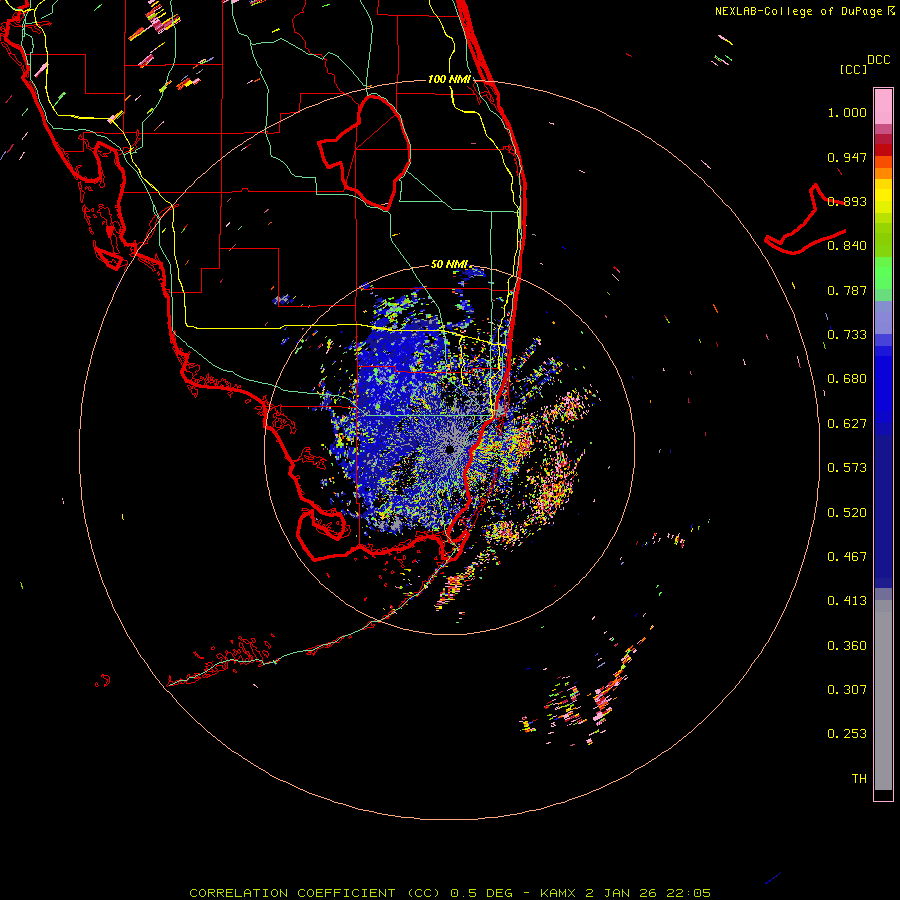The width and height of the screenshot is (900, 900).
Task: Click the product title caption at bottom
Action: (450, 893)
